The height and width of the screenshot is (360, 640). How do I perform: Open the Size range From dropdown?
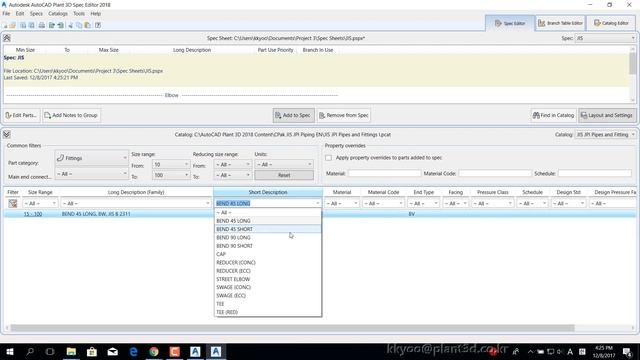(x=171, y=164)
